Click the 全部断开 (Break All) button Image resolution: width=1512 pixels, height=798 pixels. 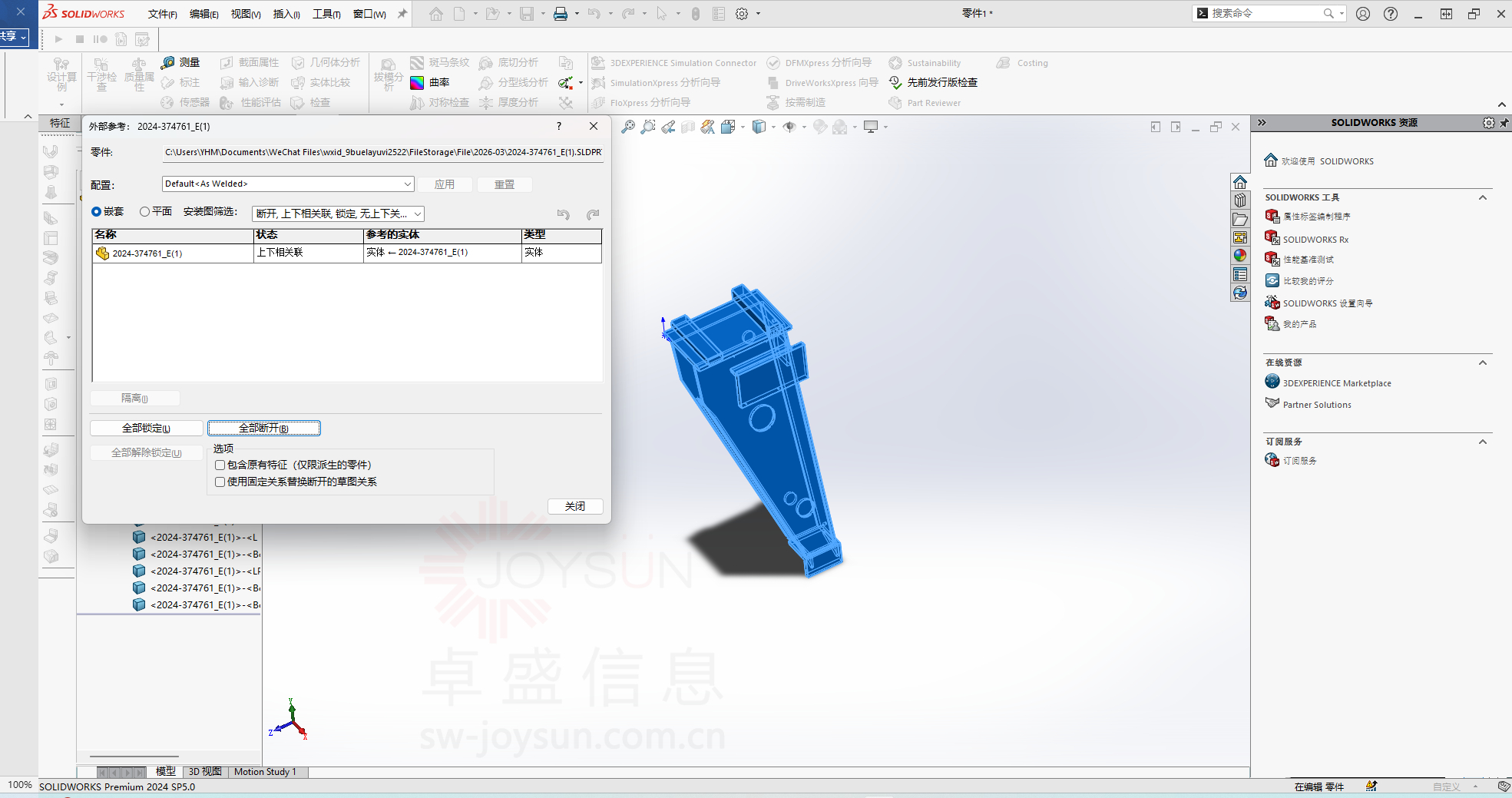pos(263,429)
